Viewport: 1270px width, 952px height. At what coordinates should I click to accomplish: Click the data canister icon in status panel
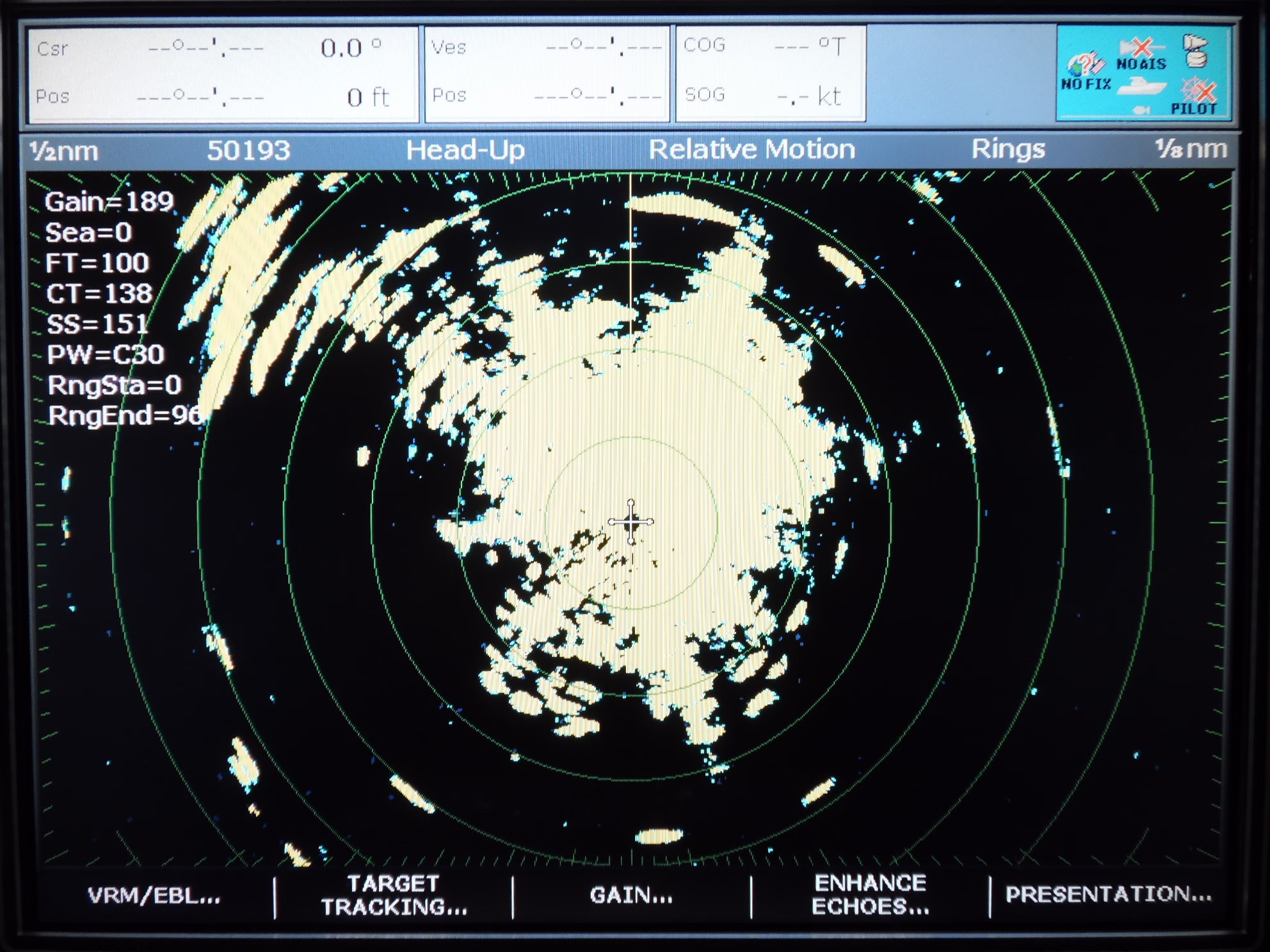(1194, 51)
